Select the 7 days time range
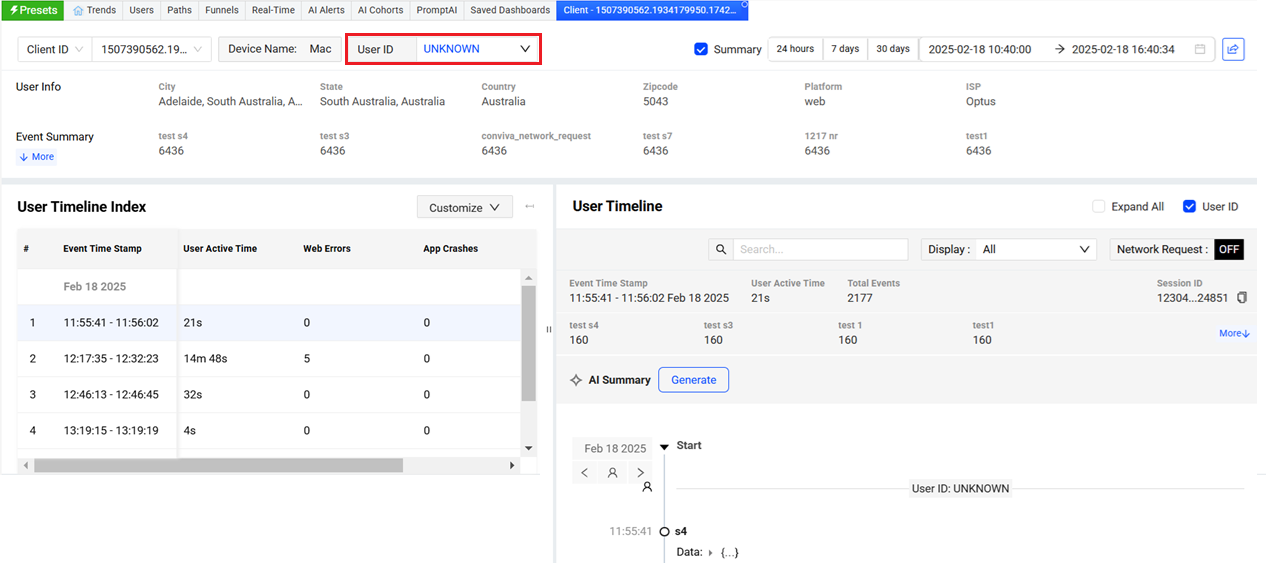The image size is (1266, 563). 845,49
